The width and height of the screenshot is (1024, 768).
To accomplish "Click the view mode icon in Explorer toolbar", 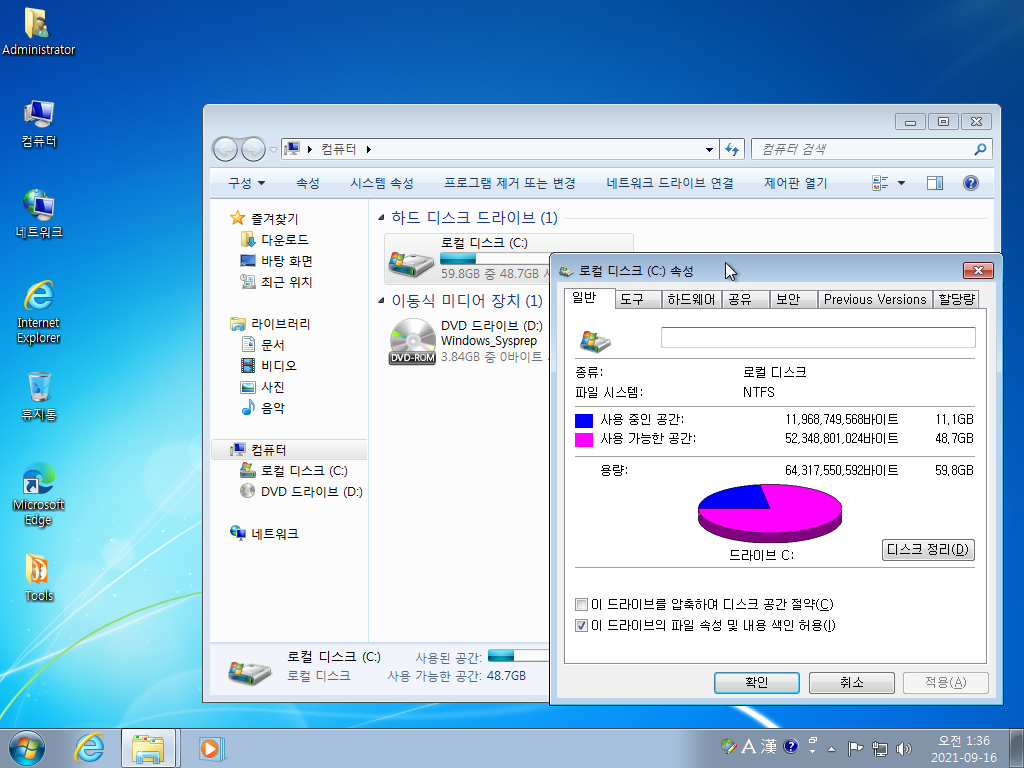I will coord(880,183).
